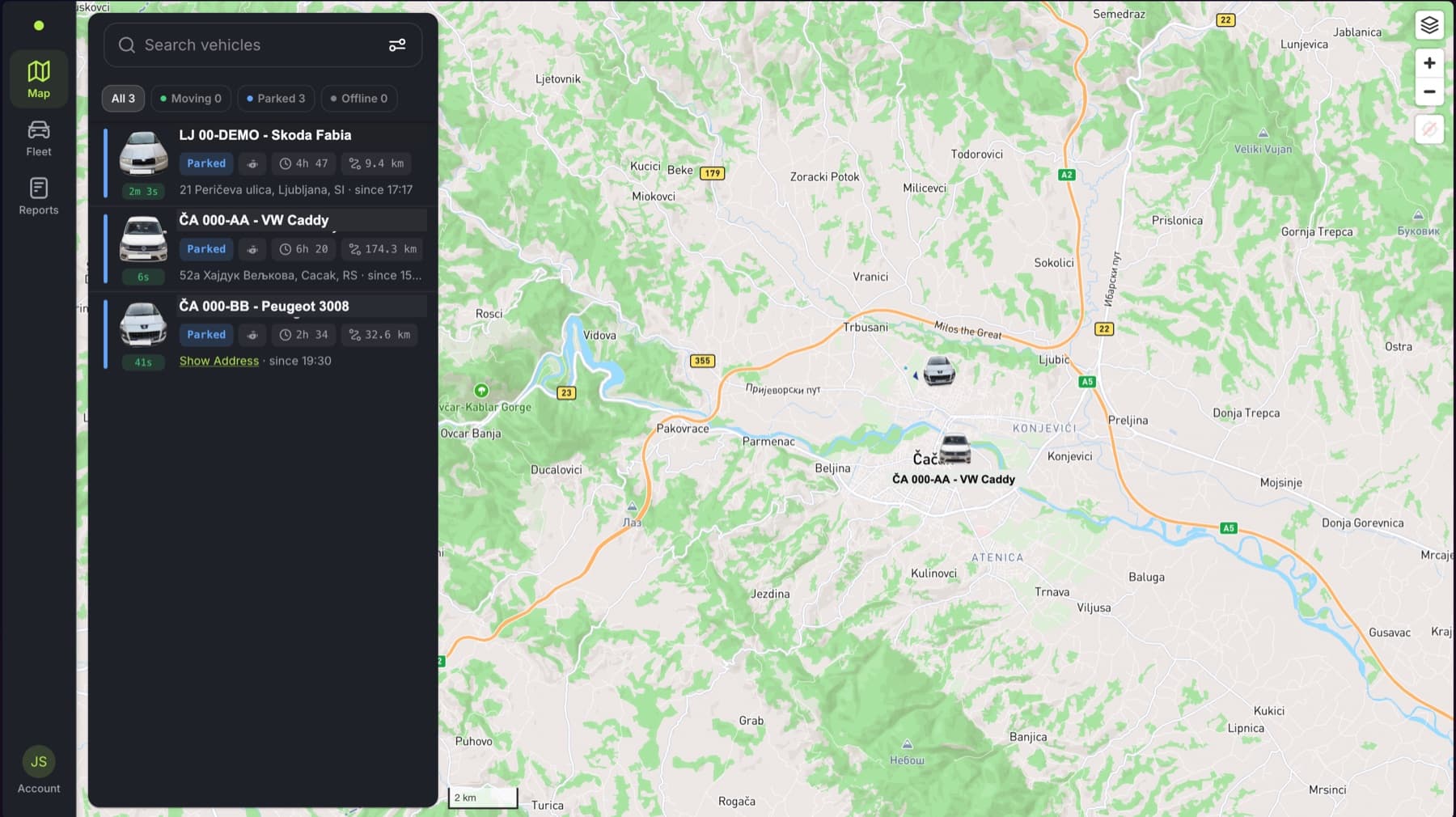
Task: Click the 21 Peričeva ulica, Ljubljana address
Action: point(261,190)
